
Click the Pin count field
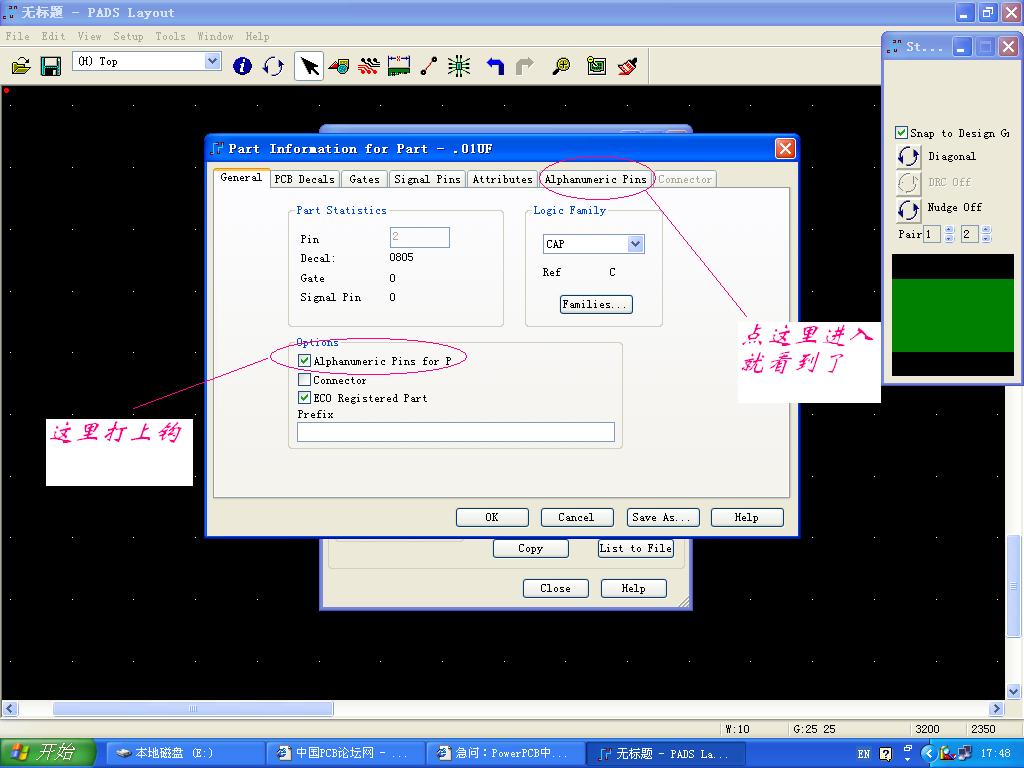[419, 237]
